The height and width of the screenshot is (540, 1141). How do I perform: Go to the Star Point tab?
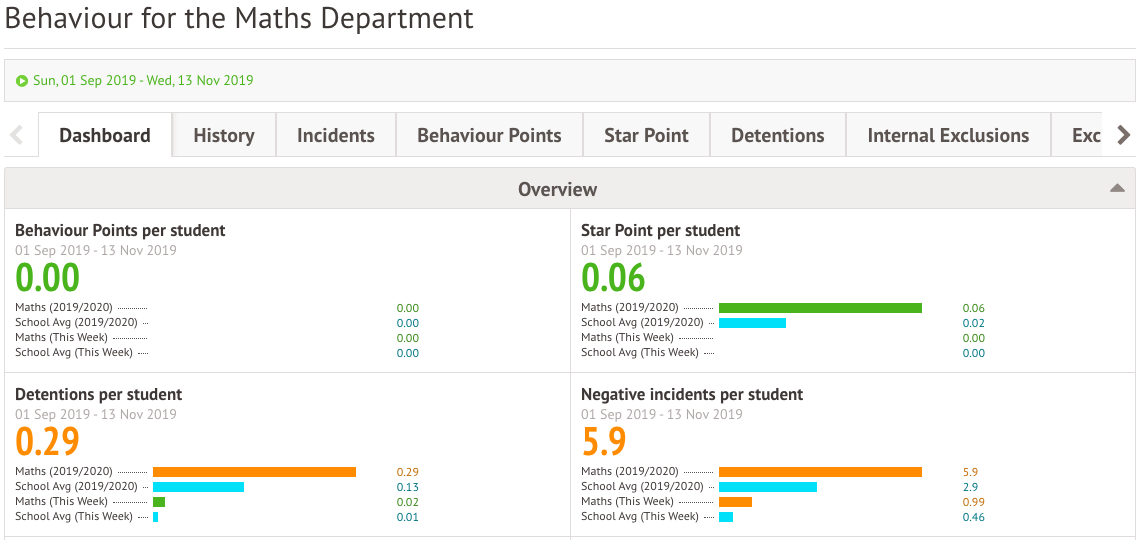[x=646, y=135]
